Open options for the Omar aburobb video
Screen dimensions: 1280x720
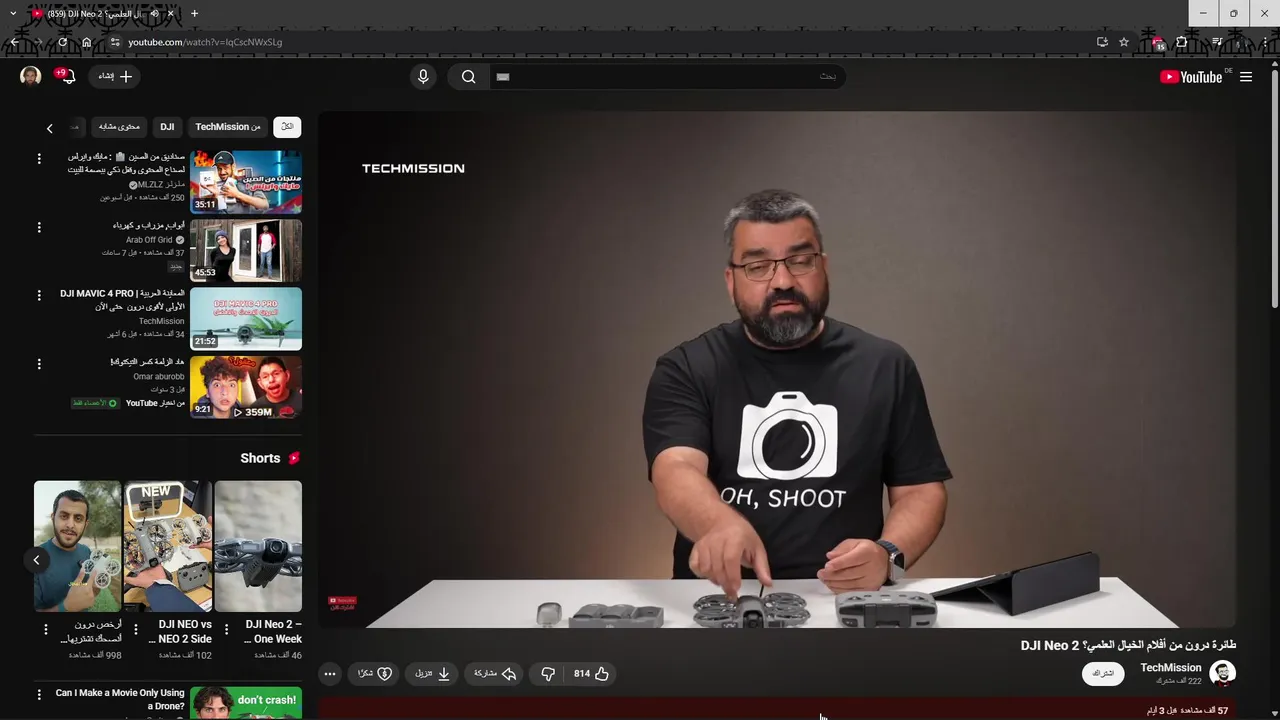click(x=39, y=364)
